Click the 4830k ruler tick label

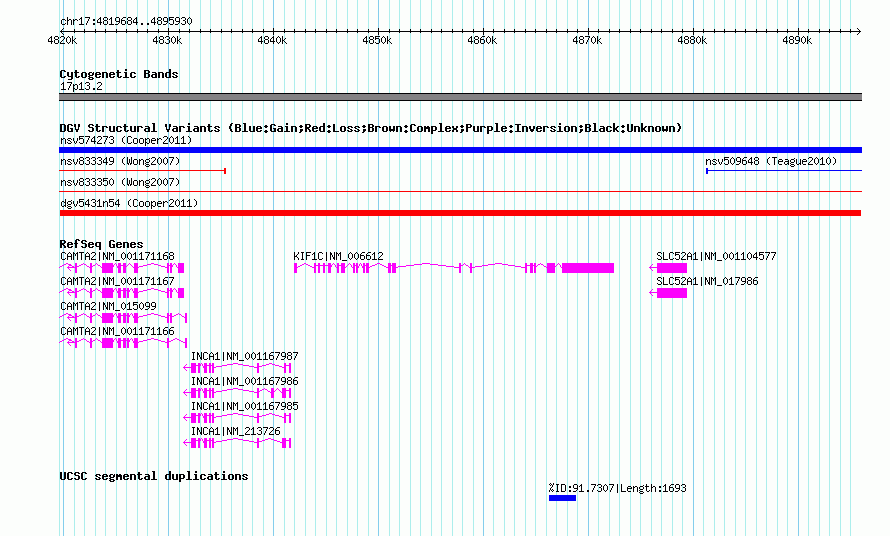point(167,40)
